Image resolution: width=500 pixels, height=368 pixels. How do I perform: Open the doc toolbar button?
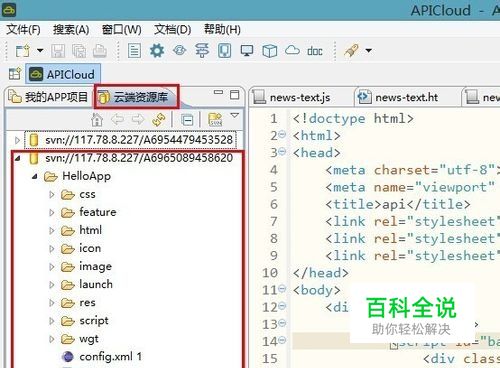pos(315,51)
